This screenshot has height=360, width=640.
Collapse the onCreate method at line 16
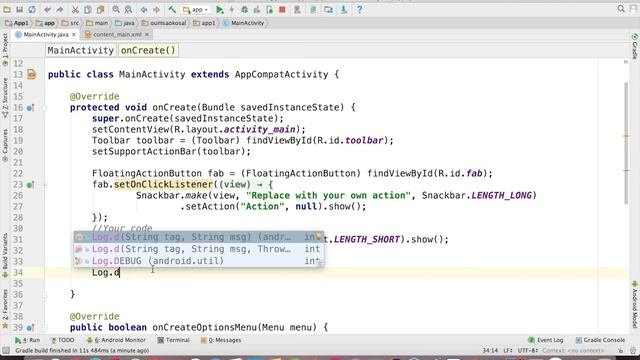click(45, 108)
